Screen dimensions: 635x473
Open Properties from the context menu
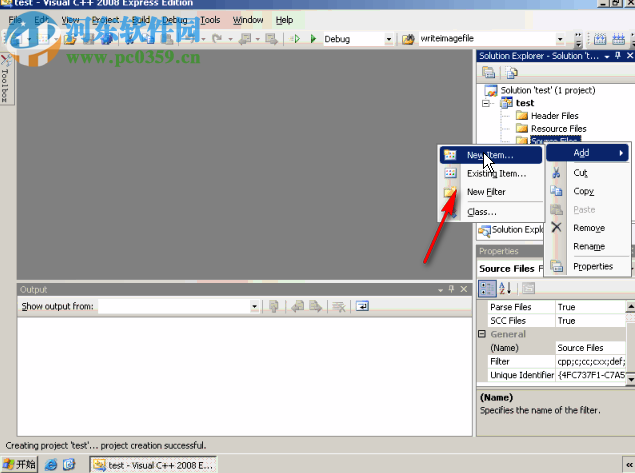(593, 266)
